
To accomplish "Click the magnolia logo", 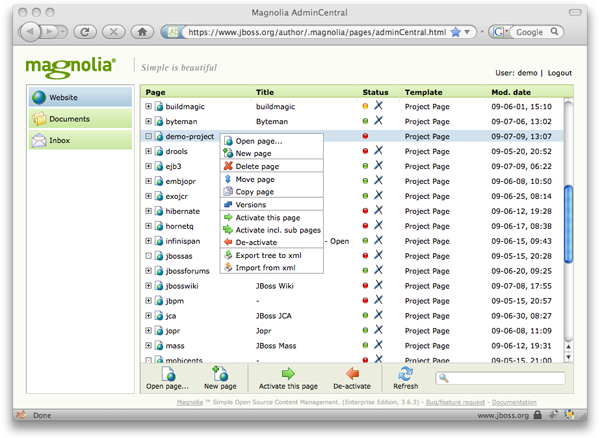I will point(70,67).
